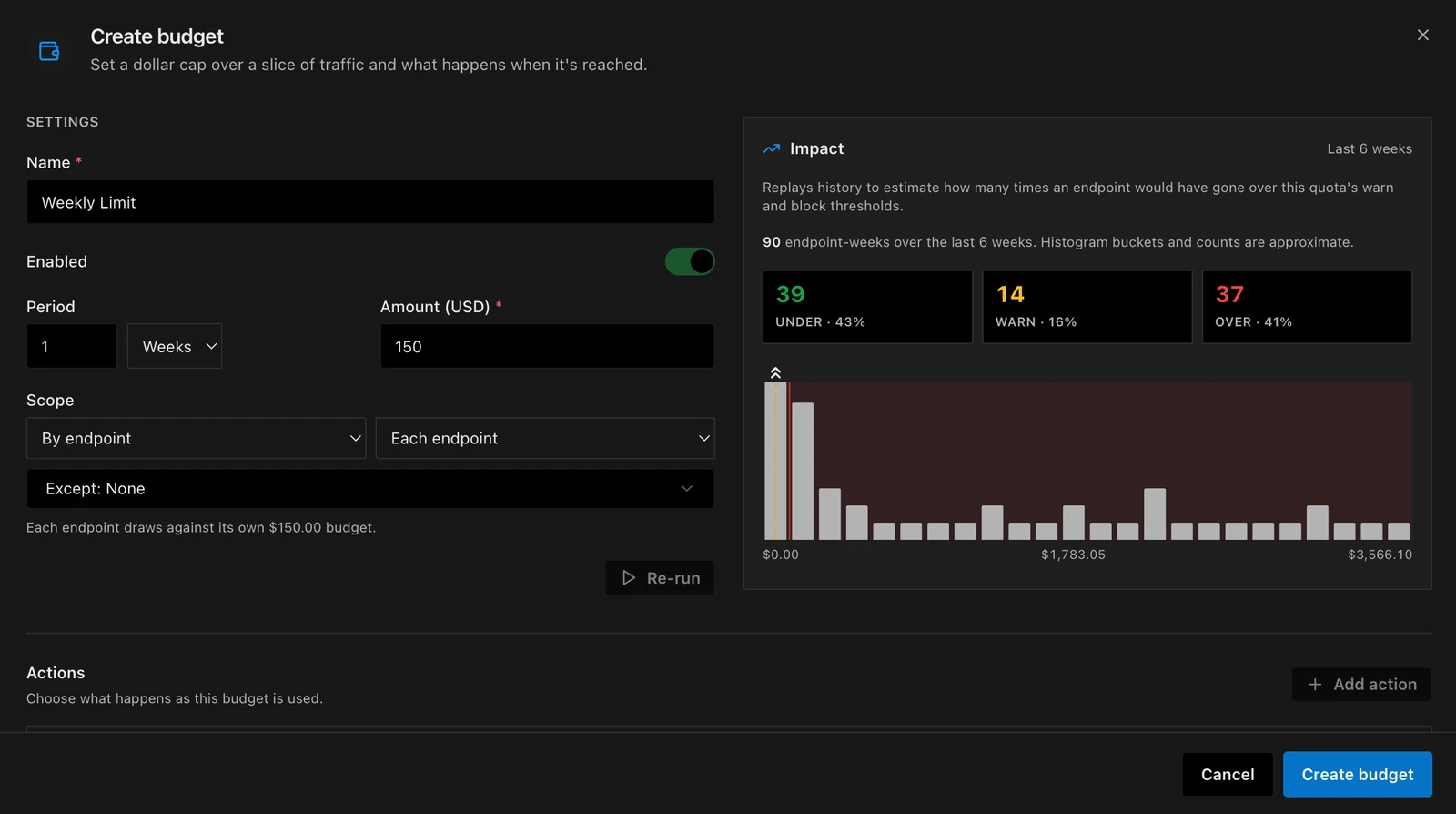Click the tallest bar in the histogram
This screenshot has height=814, width=1456.
tap(775, 461)
